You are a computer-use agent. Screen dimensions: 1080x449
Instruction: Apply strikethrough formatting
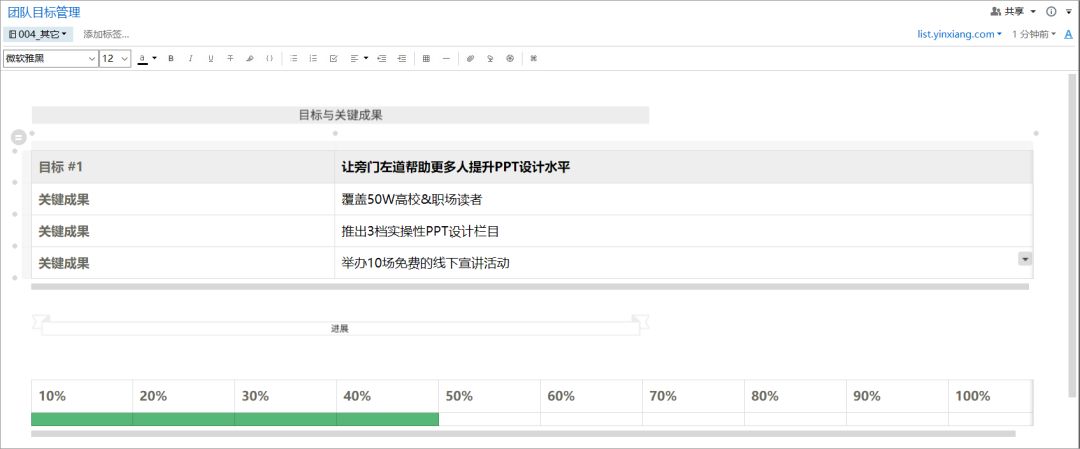tap(231, 59)
